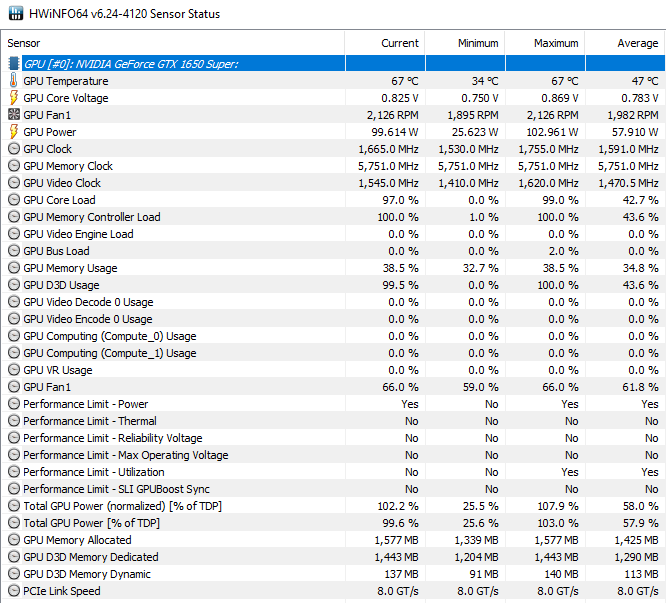Click the icon beside Performance Limit - Power
The width and height of the screenshot is (666, 603).
pyautogui.click(x=14, y=403)
